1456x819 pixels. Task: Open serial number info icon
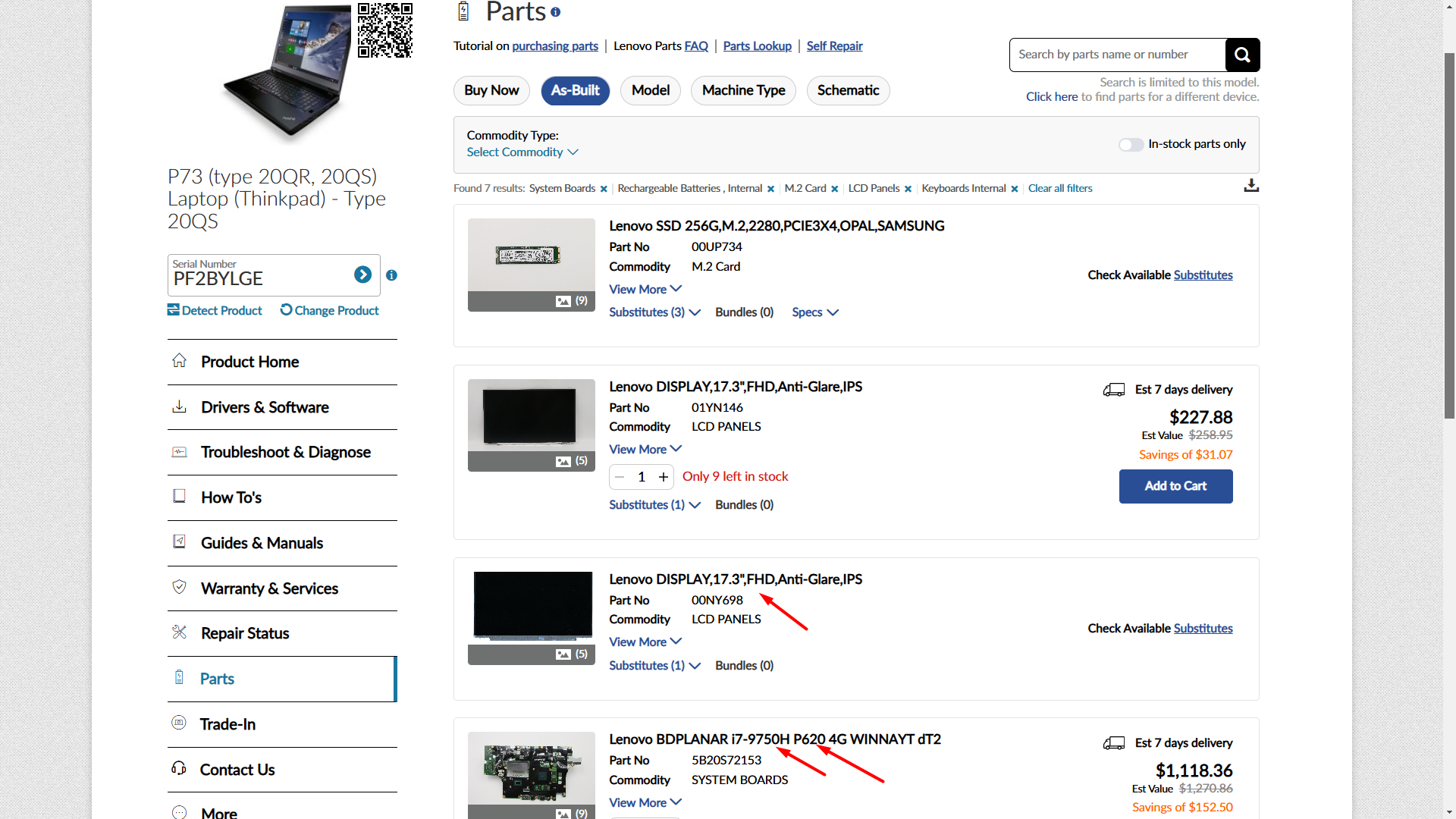(x=391, y=275)
